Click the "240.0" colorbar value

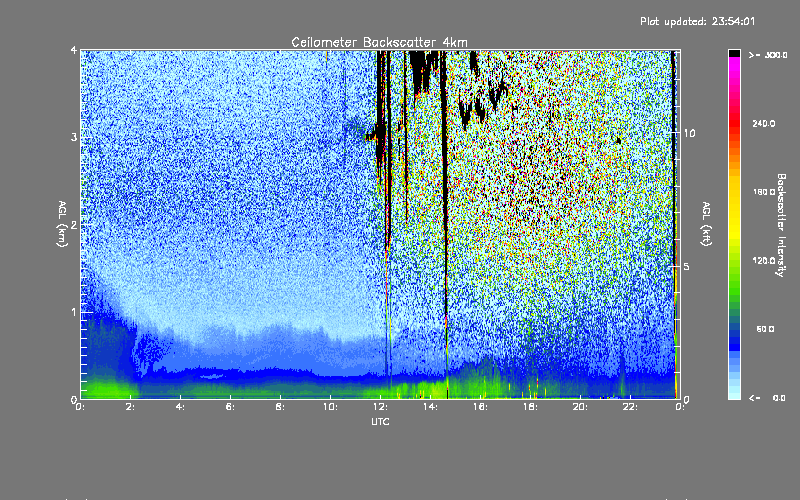pos(764,123)
